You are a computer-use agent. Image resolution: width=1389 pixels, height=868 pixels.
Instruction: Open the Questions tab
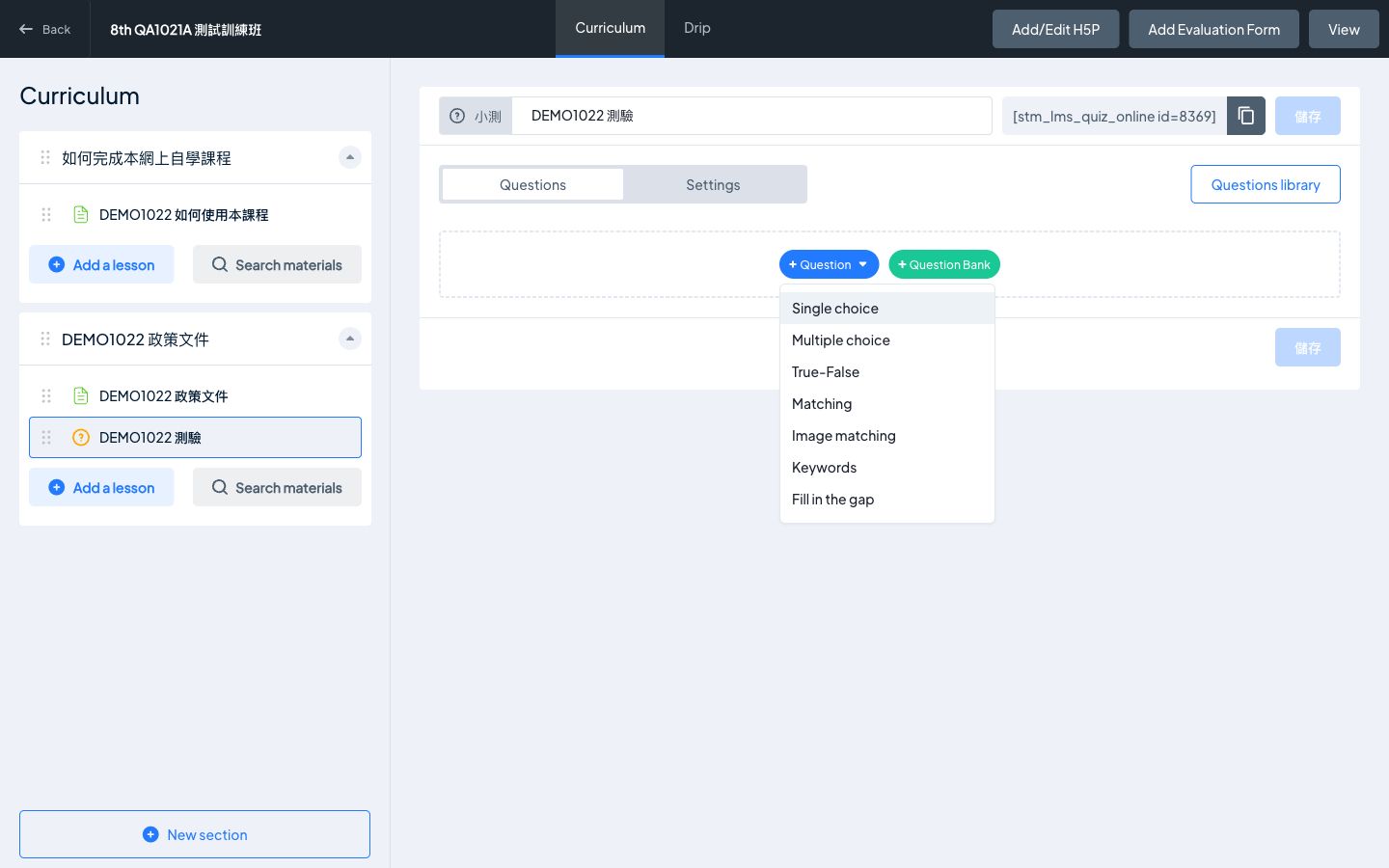pyautogui.click(x=532, y=184)
